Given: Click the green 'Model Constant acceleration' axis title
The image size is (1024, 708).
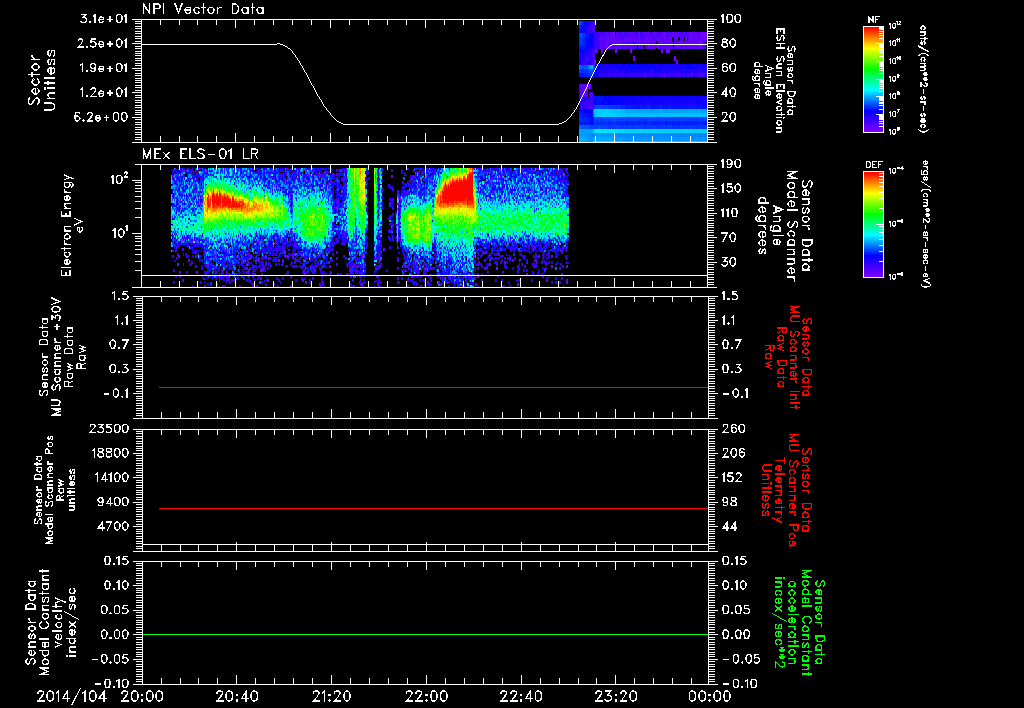Looking at the screenshot, I should click(799, 624).
